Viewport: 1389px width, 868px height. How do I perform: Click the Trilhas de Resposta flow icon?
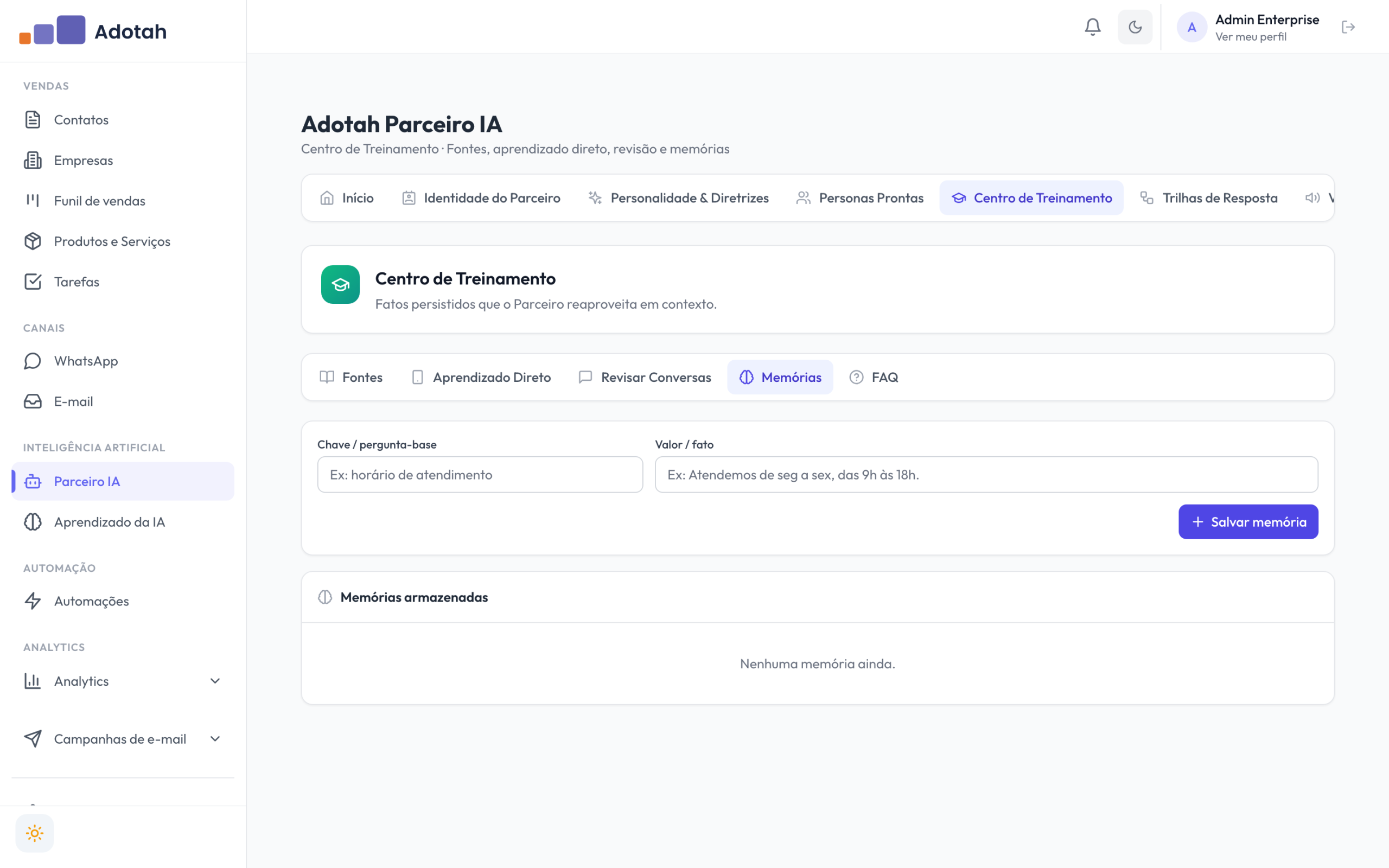pyautogui.click(x=1147, y=197)
